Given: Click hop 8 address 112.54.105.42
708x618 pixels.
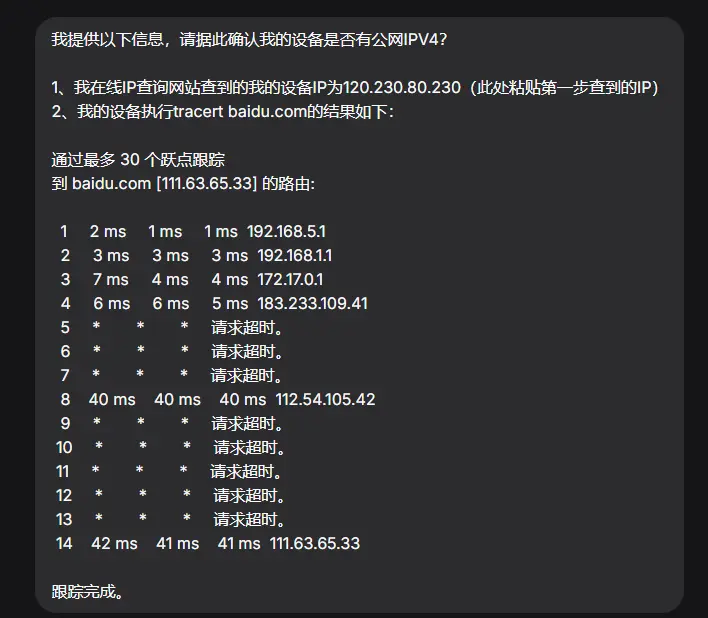Looking at the screenshot, I should pos(325,399).
